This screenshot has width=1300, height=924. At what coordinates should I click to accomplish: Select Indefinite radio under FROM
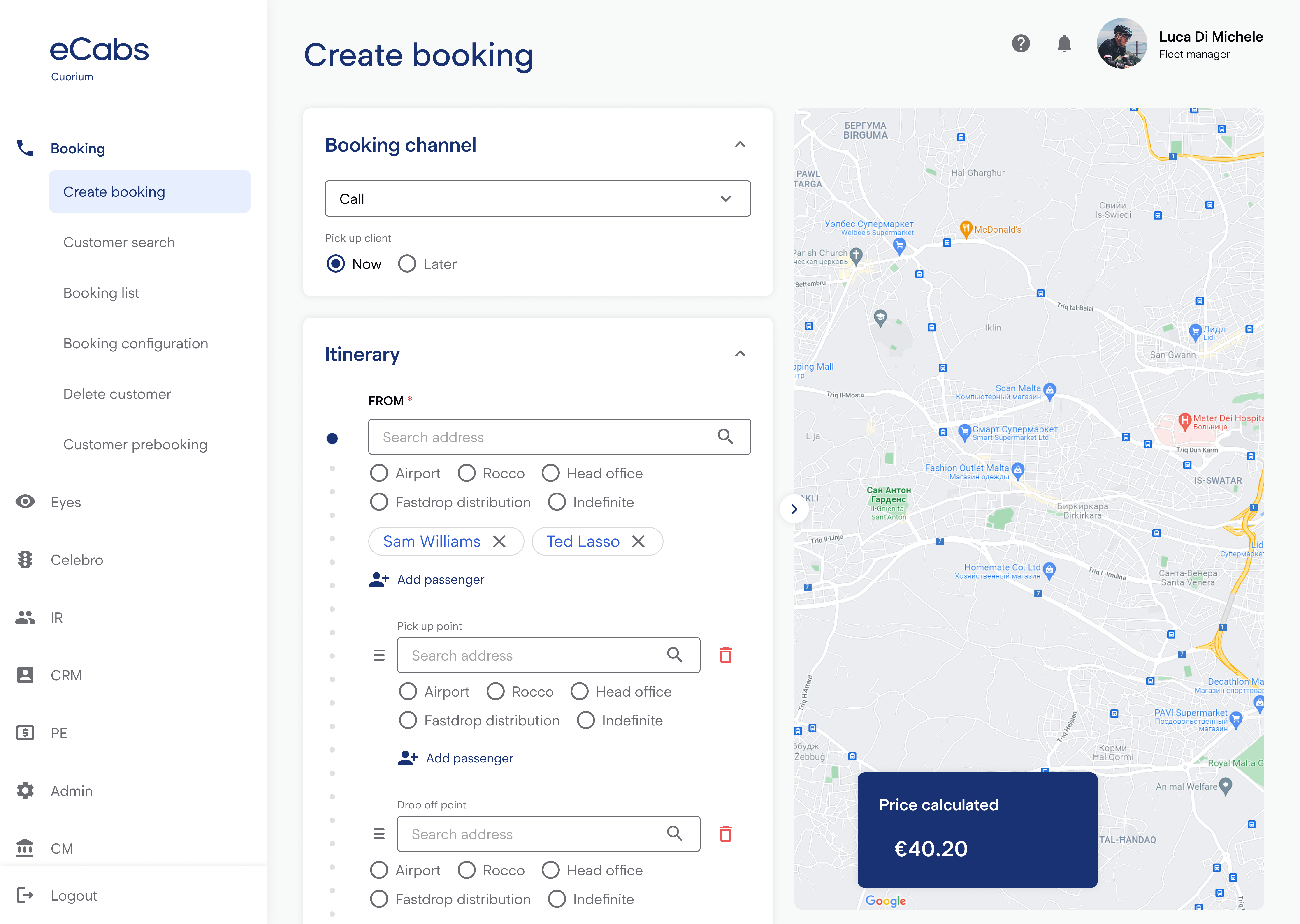pos(557,502)
